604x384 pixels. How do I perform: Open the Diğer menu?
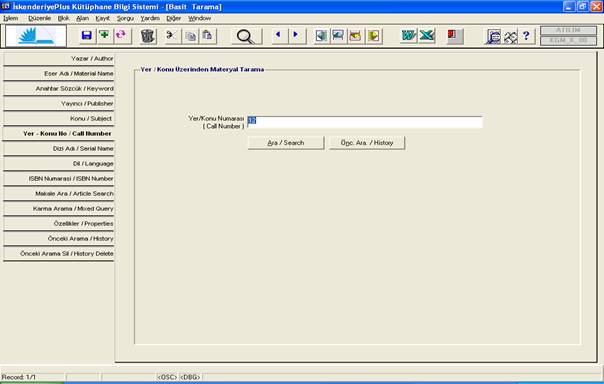tap(173, 18)
